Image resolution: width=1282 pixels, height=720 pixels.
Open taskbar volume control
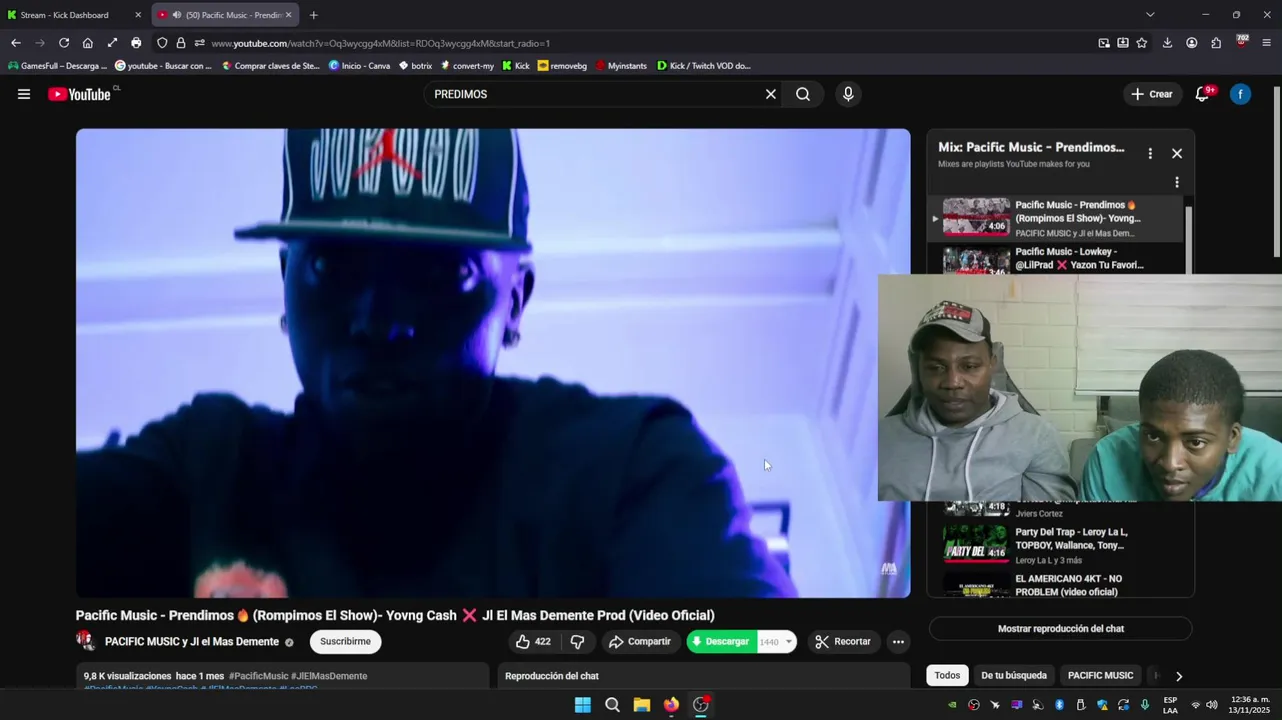pyautogui.click(x=1211, y=705)
